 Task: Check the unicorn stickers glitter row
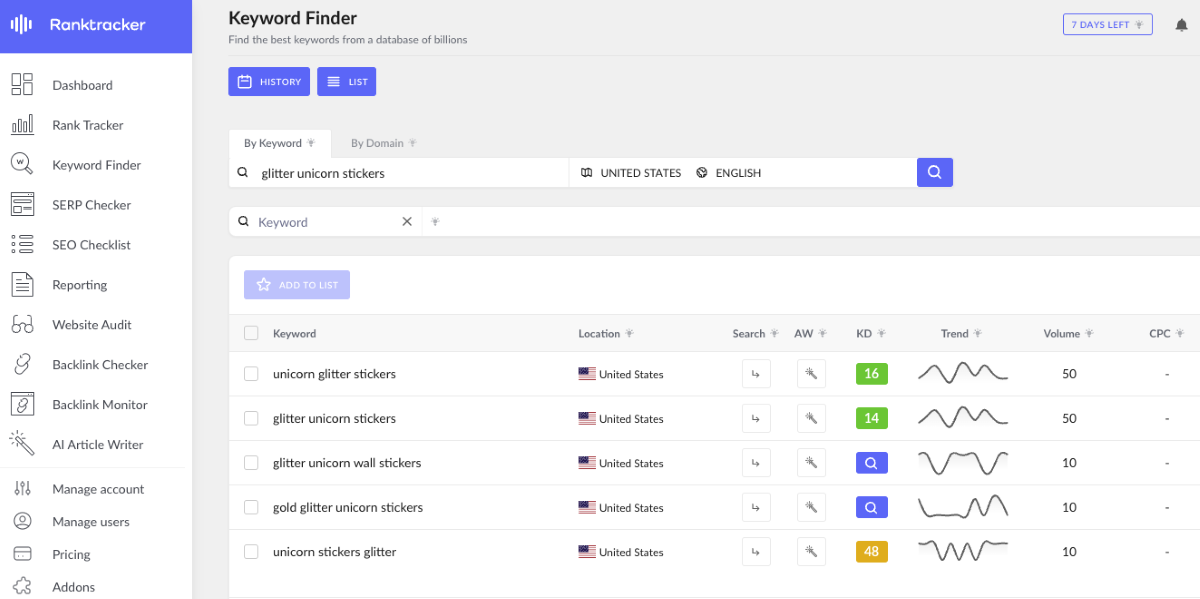(x=251, y=551)
